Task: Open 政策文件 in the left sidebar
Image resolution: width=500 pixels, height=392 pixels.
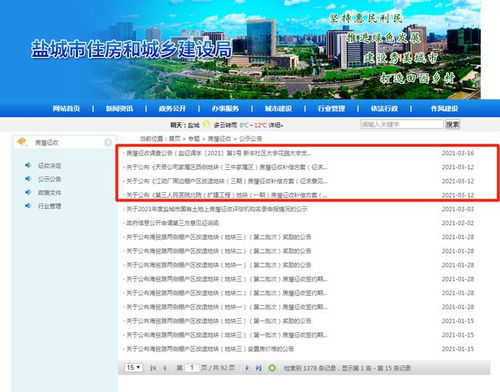Action: click(x=49, y=193)
